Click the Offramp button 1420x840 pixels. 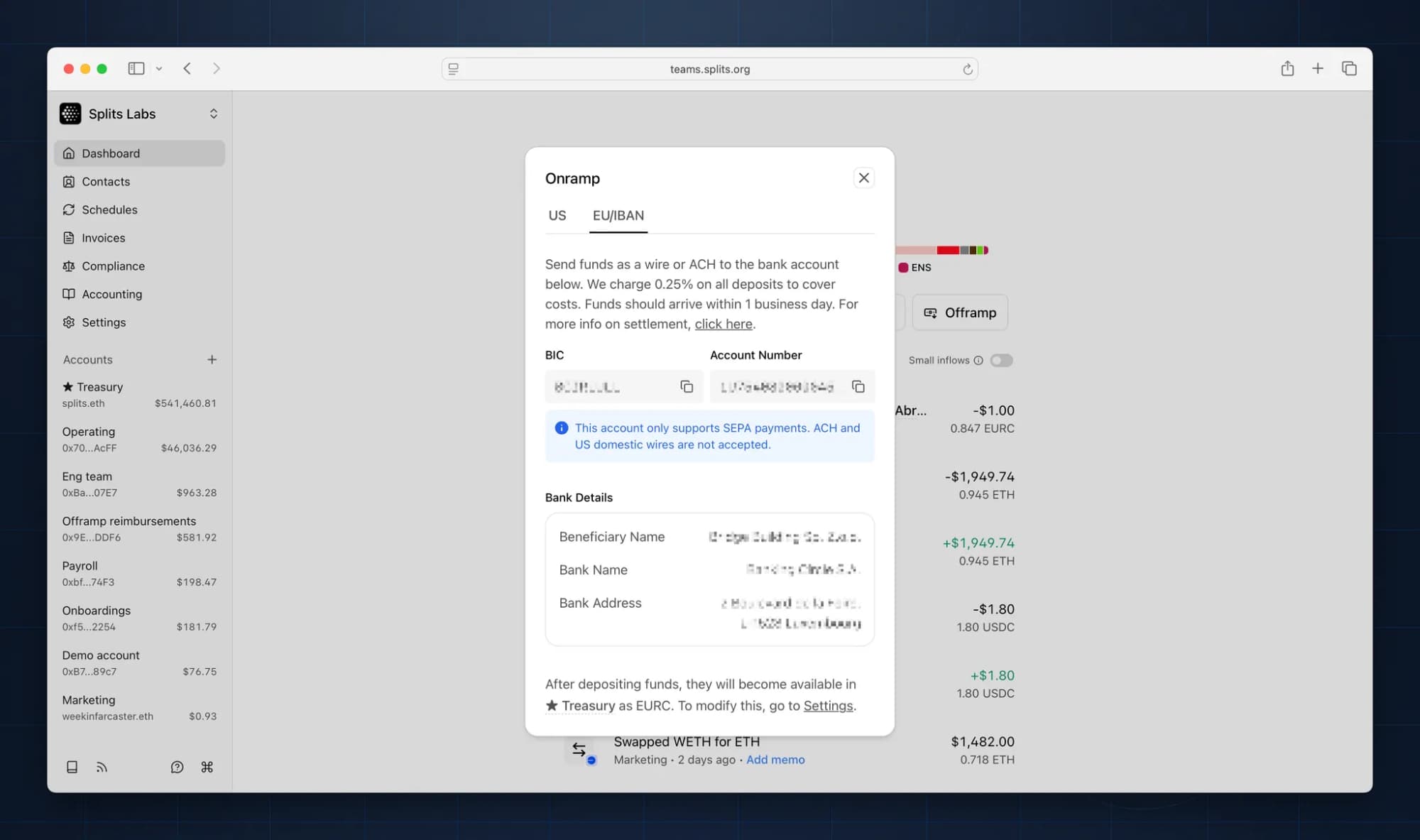[x=959, y=313]
